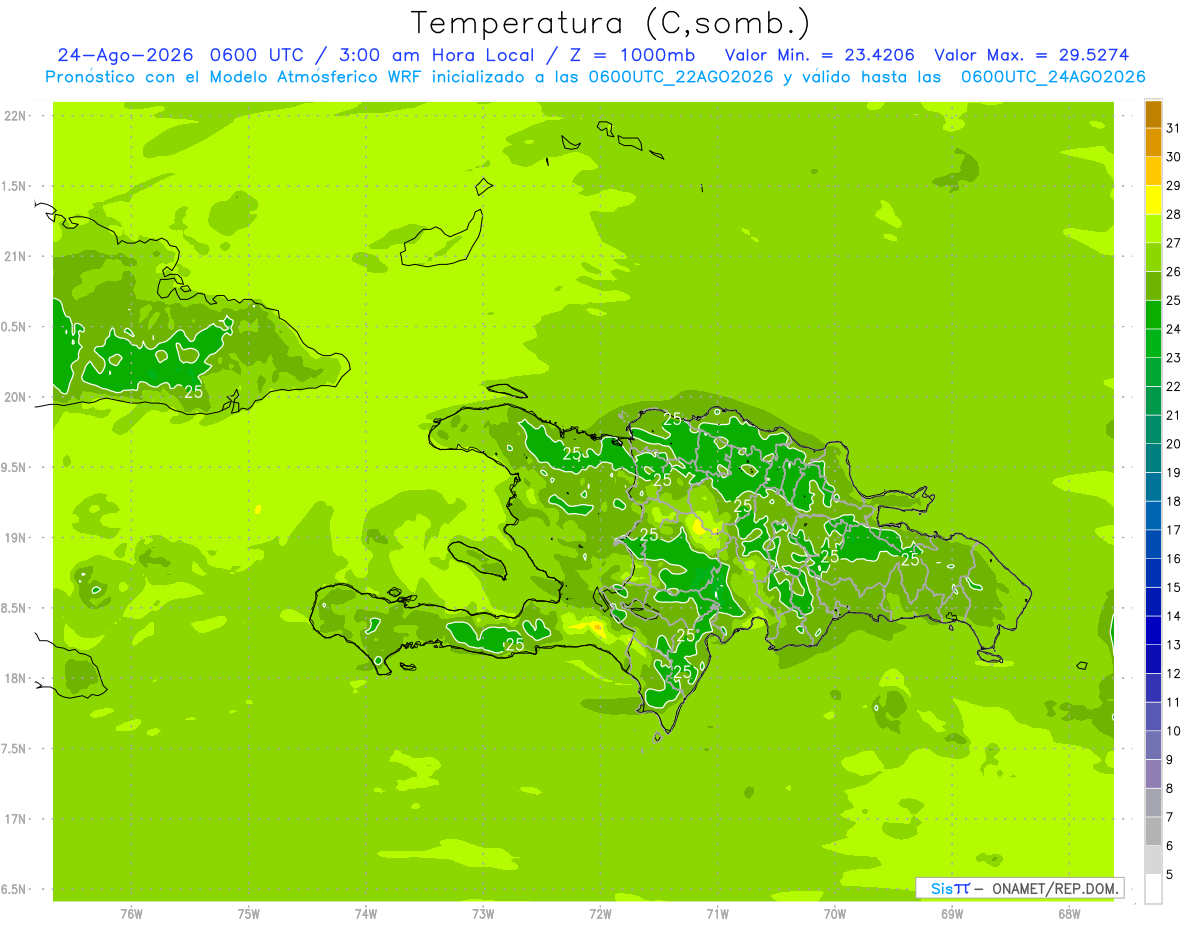
Task: Click the 76W longitude axis label
Action: (131, 914)
